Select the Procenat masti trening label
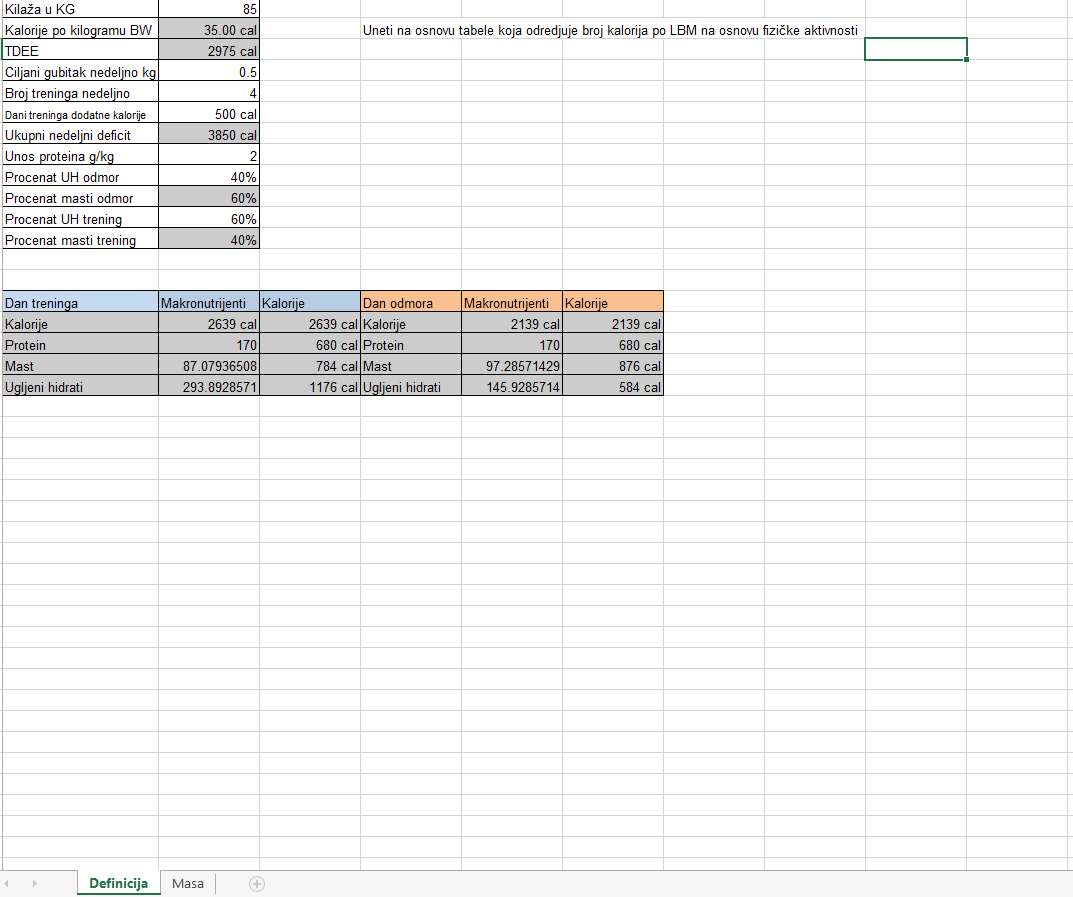Viewport: 1073px width, 897px height. point(80,240)
